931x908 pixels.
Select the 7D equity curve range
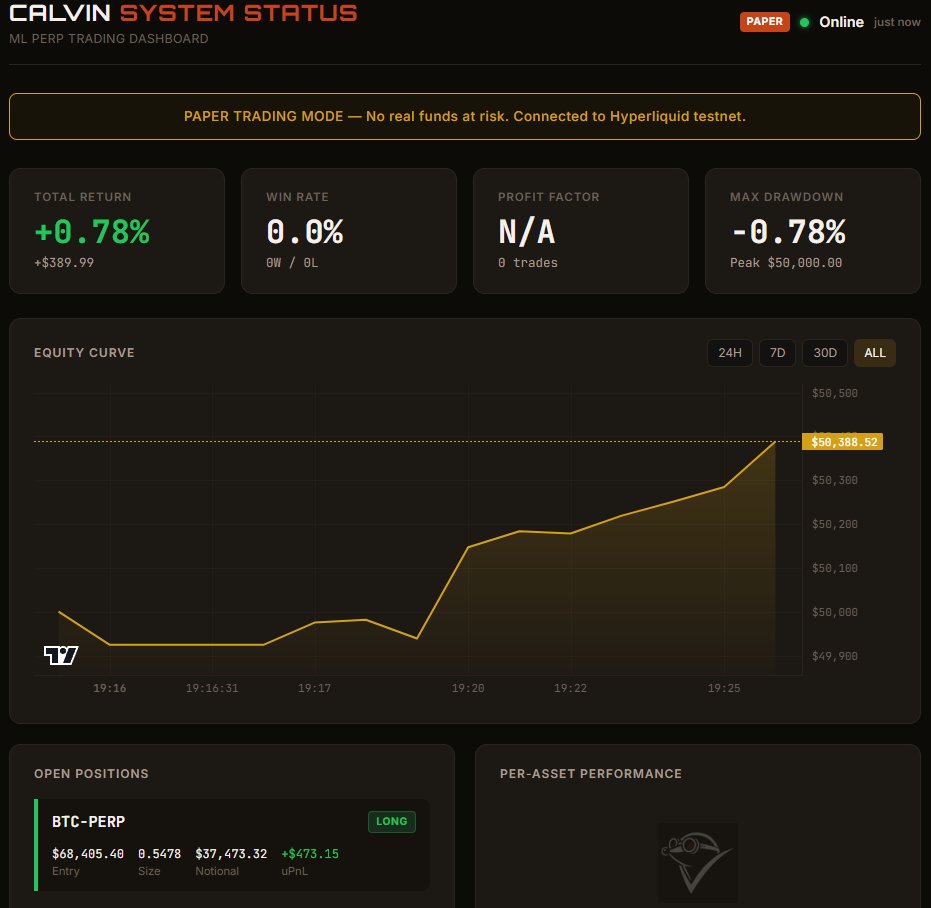777,353
